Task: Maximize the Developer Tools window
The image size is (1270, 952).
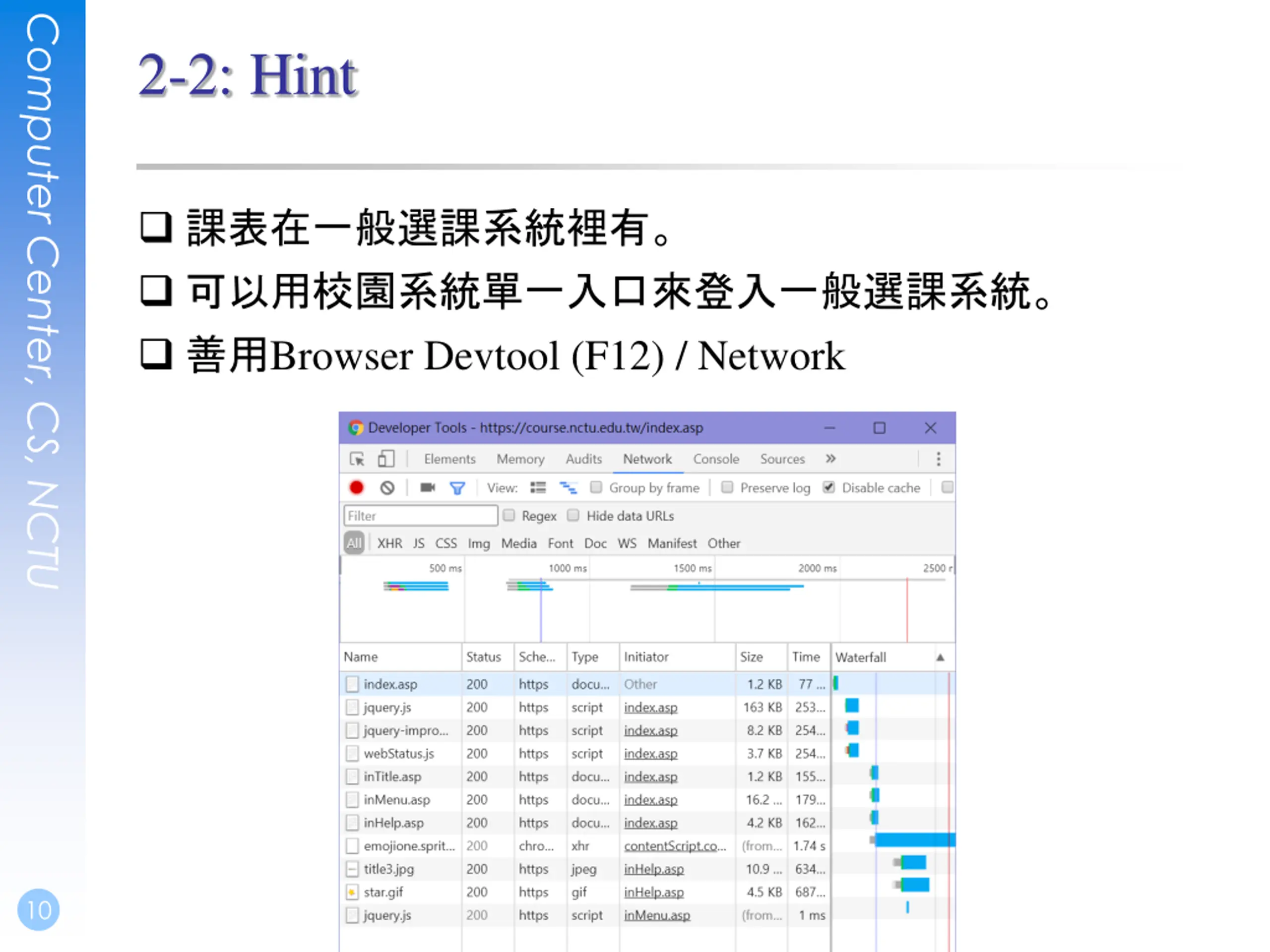Action: [880, 428]
